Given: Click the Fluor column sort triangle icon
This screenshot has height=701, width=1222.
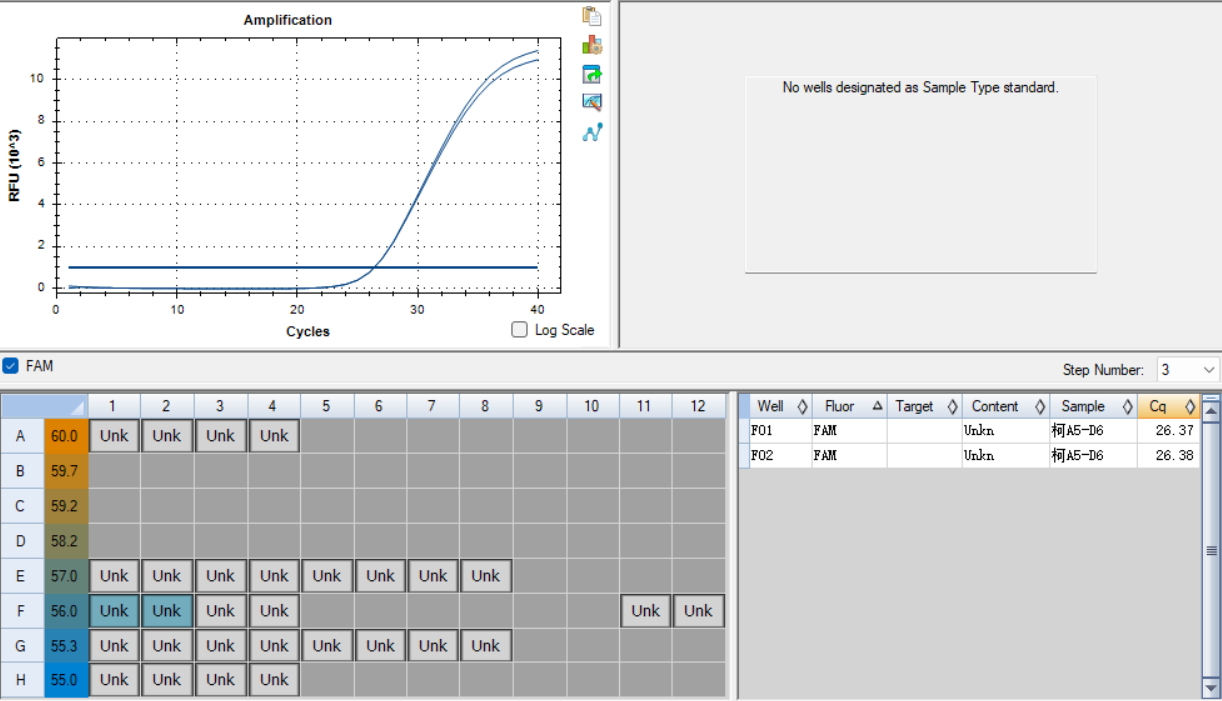Looking at the screenshot, I should tap(877, 407).
